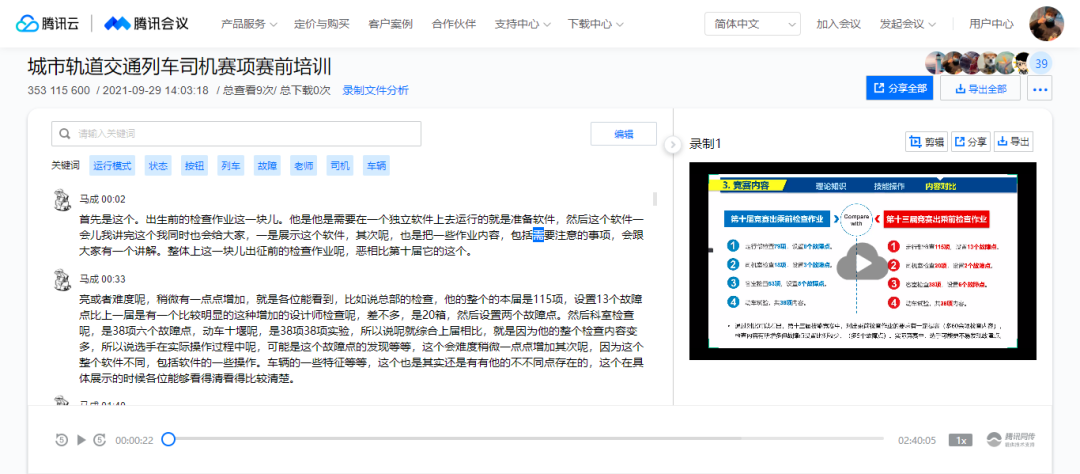1080x474 pixels.
Task: Go to 合作伙伴 page
Action: [454, 23]
